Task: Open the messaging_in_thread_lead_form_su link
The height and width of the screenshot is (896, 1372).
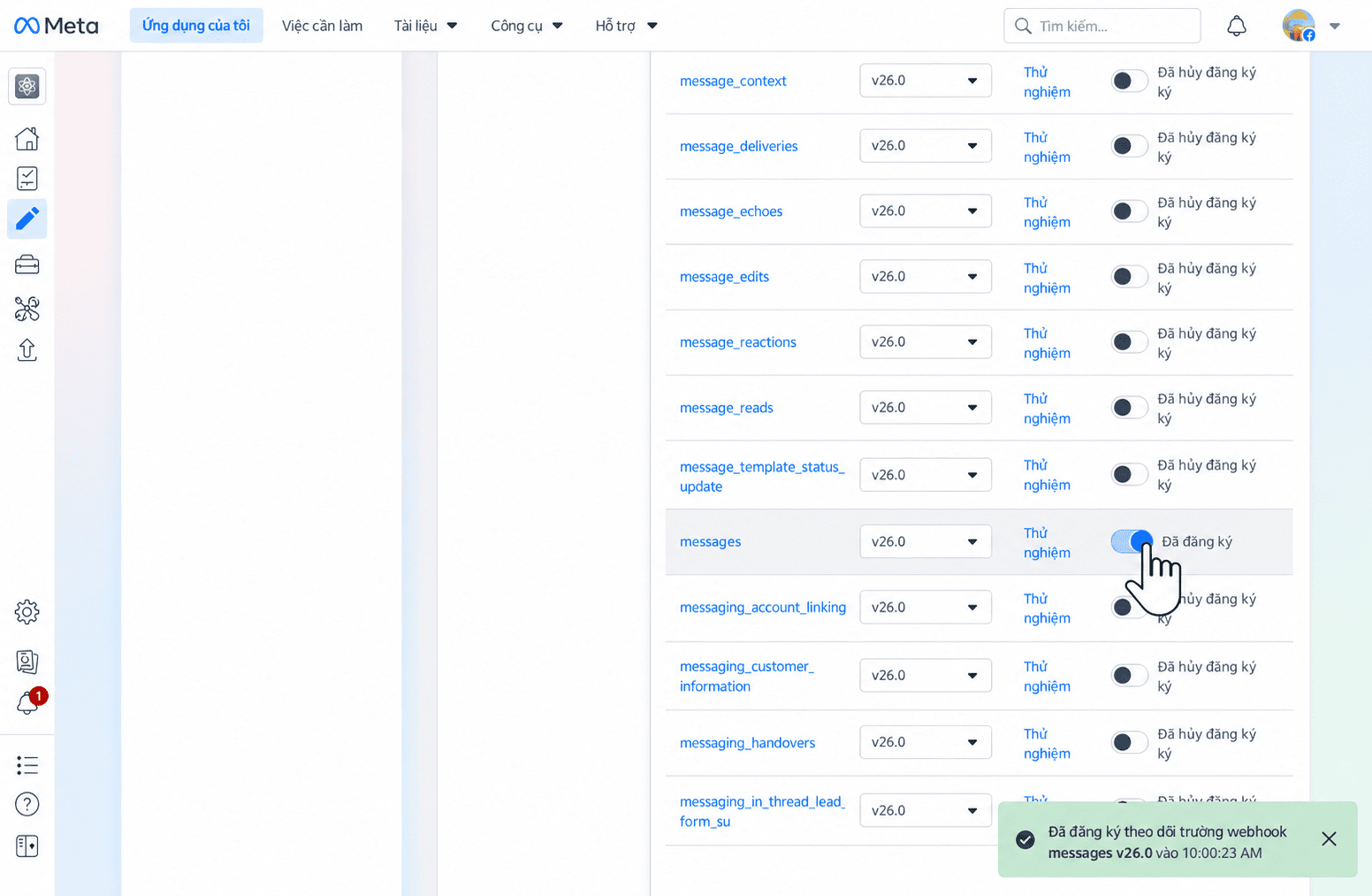Action: click(762, 811)
